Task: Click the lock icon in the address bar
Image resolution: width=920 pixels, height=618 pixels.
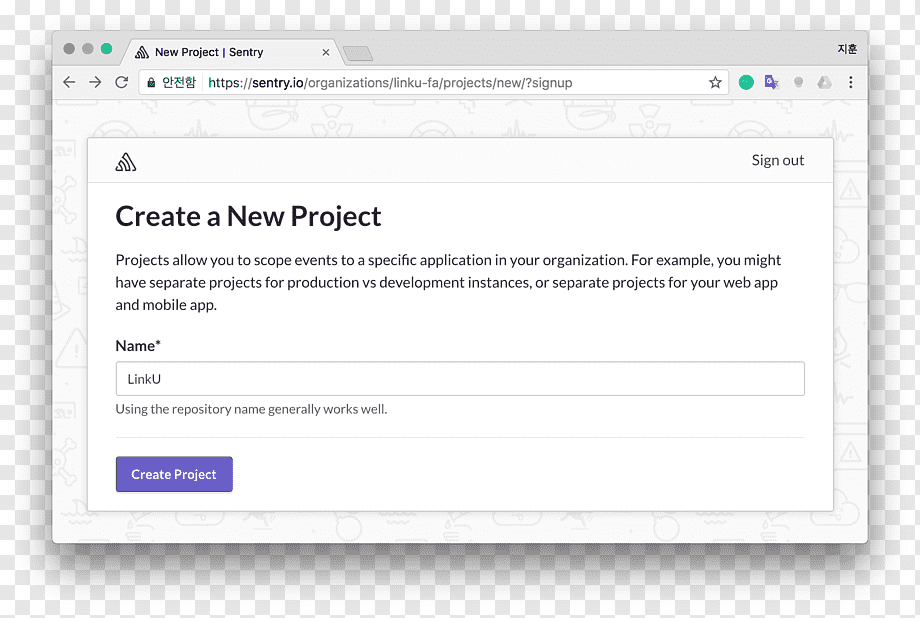Action: pos(151,83)
